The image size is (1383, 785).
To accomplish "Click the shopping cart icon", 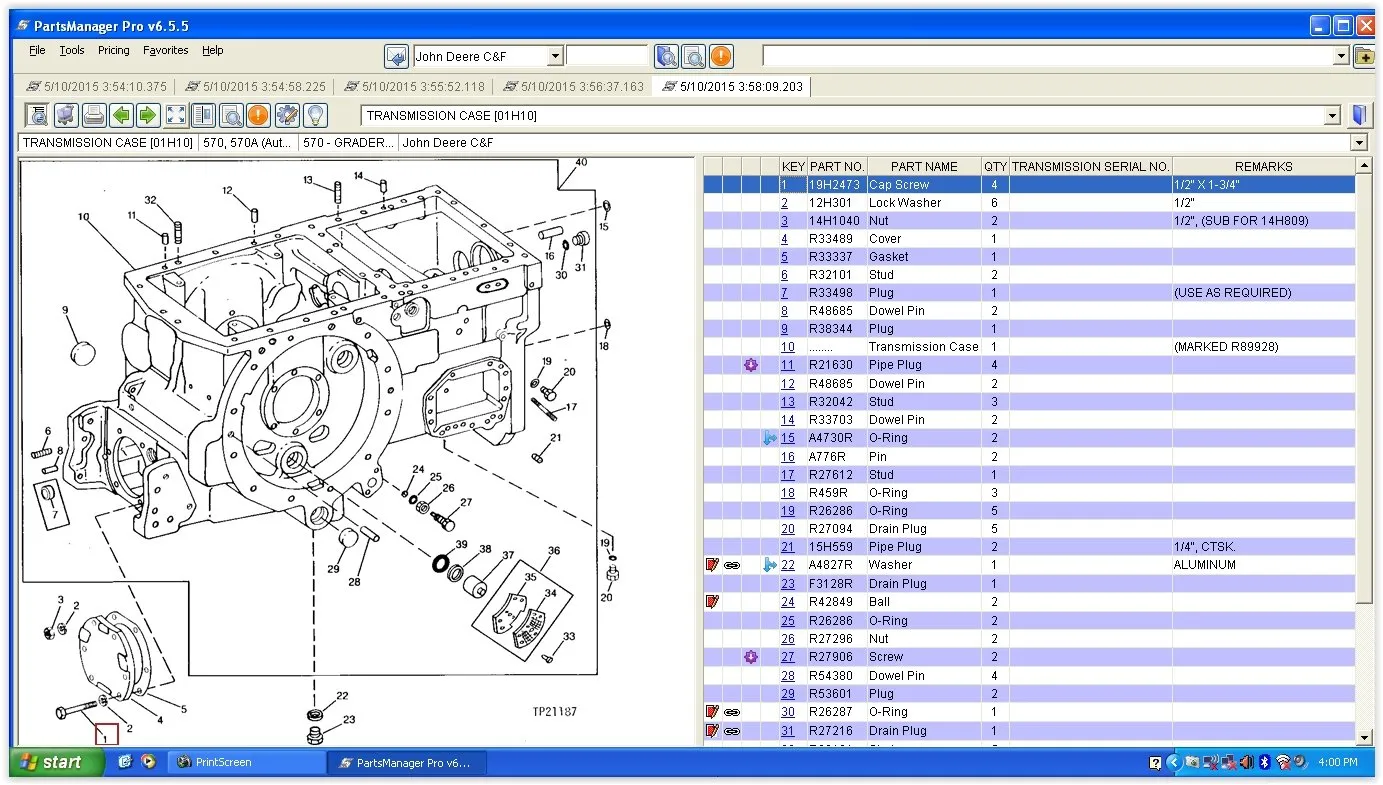I will point(66,115).
